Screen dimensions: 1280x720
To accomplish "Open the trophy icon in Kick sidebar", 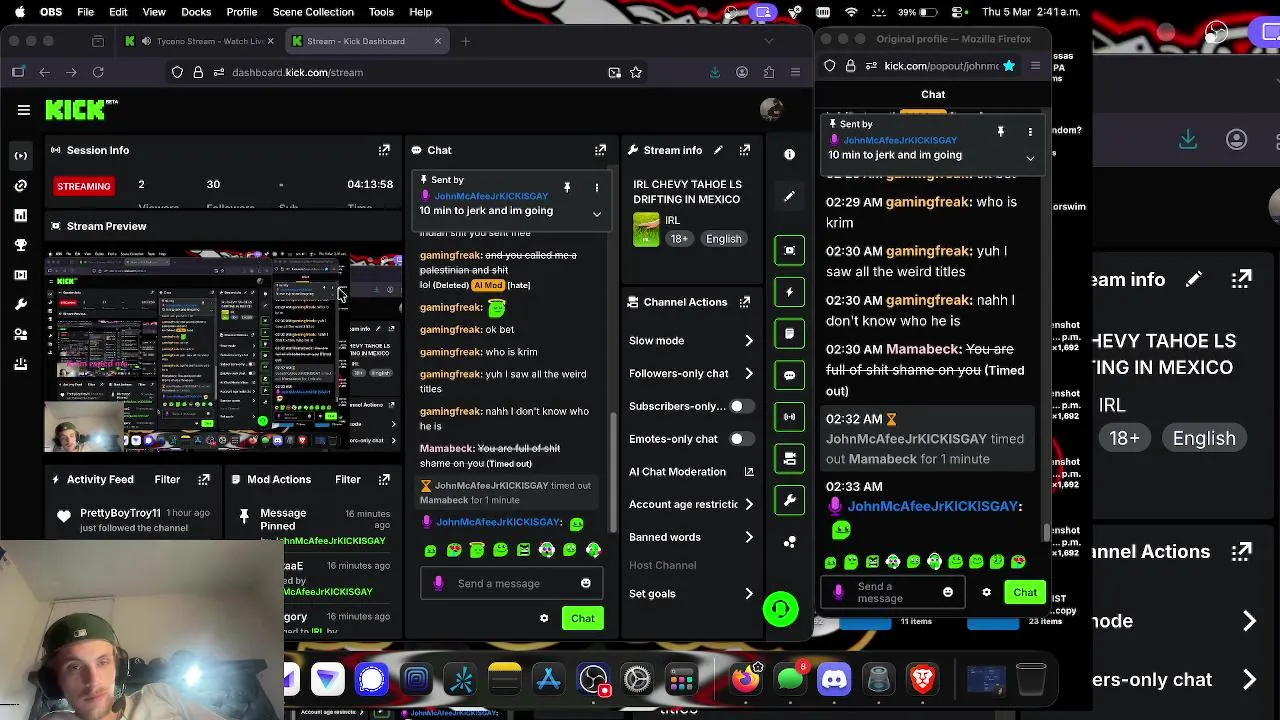I will tap(21, 245).
